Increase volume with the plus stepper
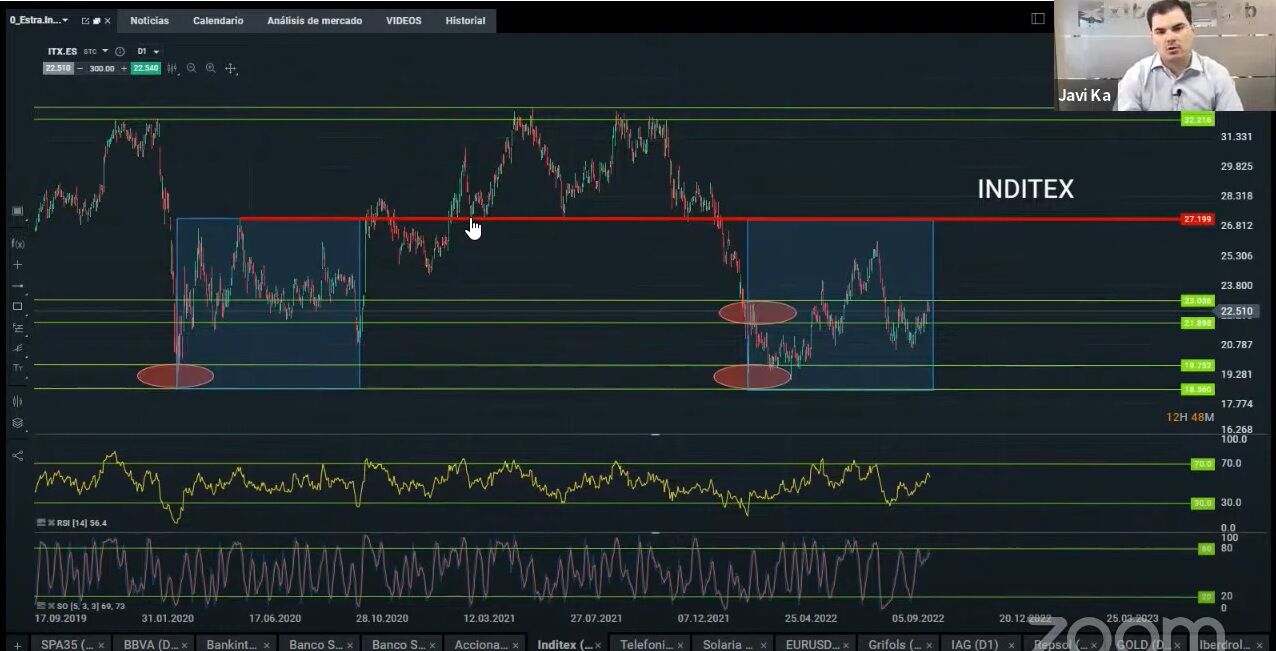The image size is (1276, 651). [x=124, y=68]
